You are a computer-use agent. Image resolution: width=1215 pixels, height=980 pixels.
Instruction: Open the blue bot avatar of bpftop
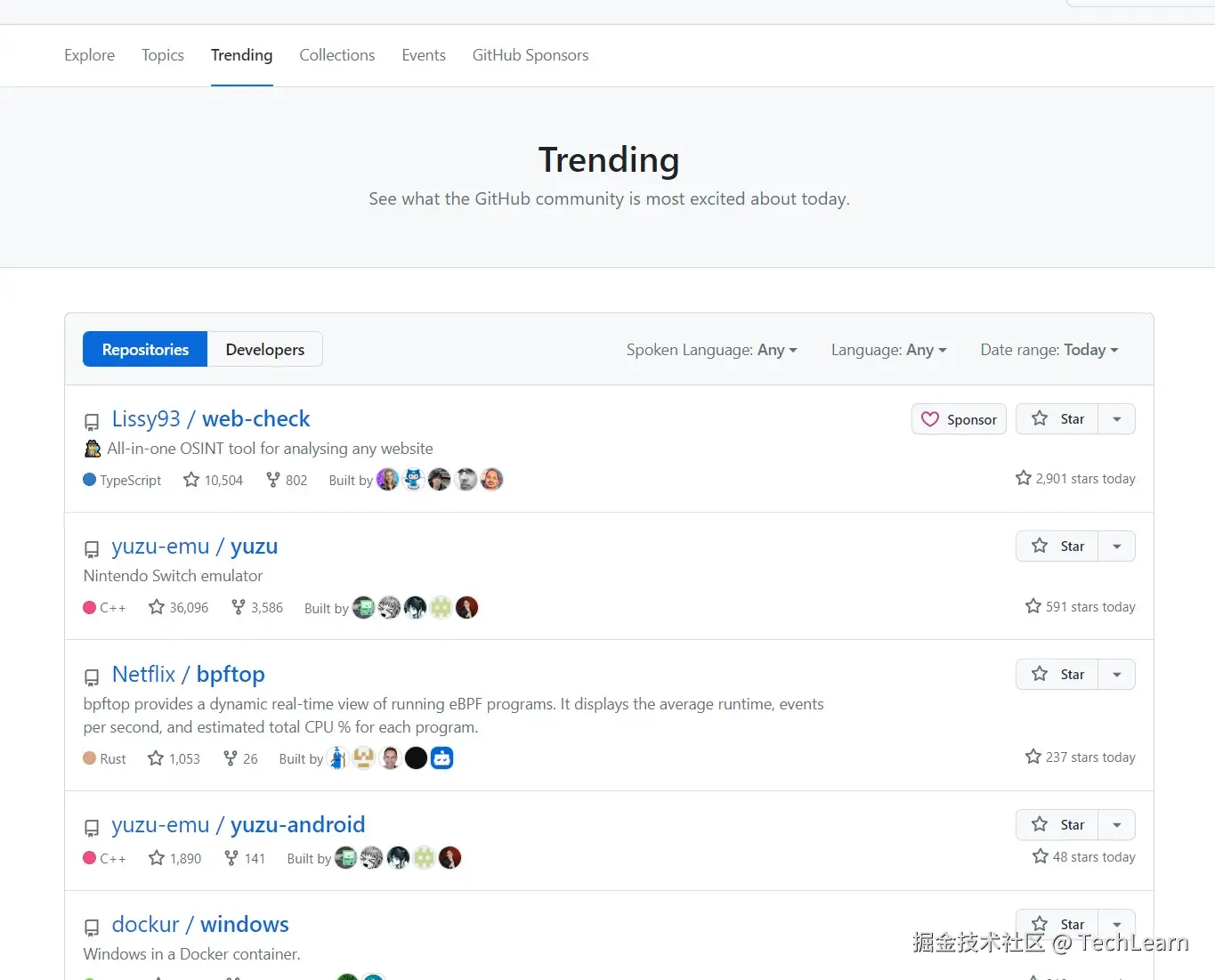point(442,758)
